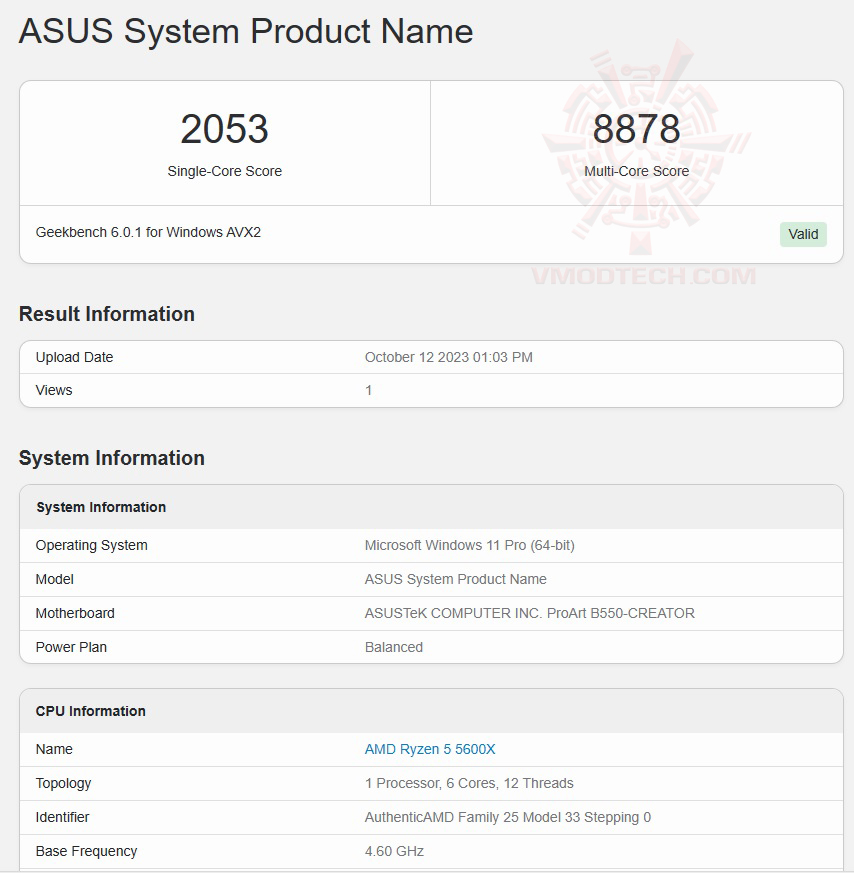Image resolution: width=854 pixels, height=873 pixels.
Task: Click the large System Information section heading
Action: point(112,458)
